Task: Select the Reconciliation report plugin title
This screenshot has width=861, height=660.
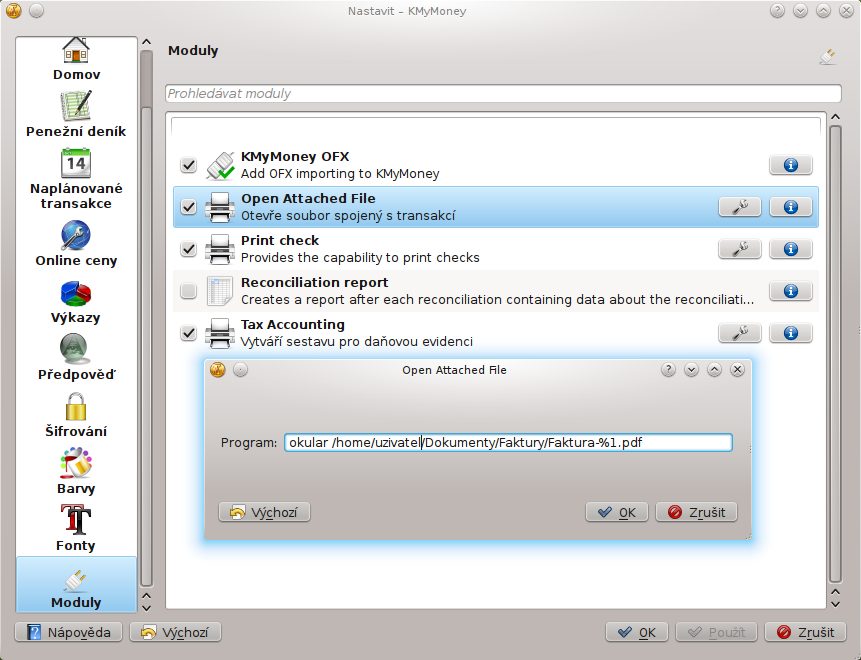Action: point(315,282)
